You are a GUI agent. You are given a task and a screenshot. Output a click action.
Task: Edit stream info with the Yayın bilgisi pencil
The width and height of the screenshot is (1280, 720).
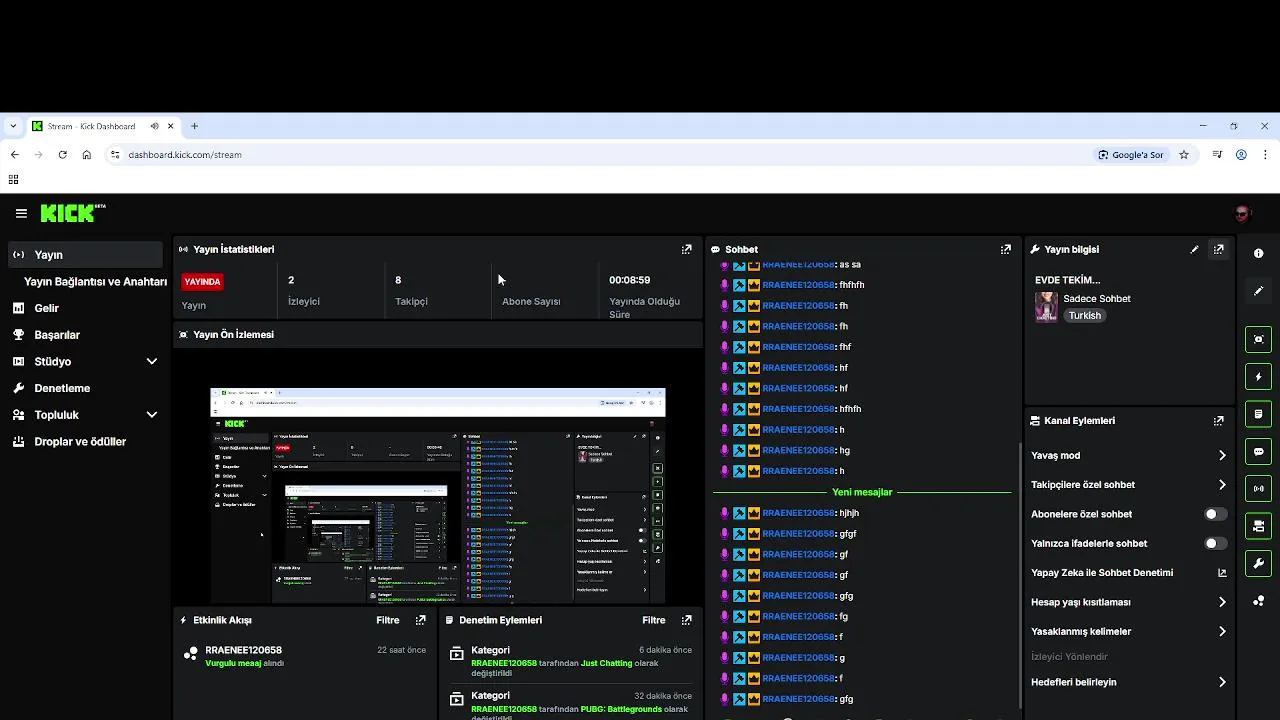coord(1194,249)
